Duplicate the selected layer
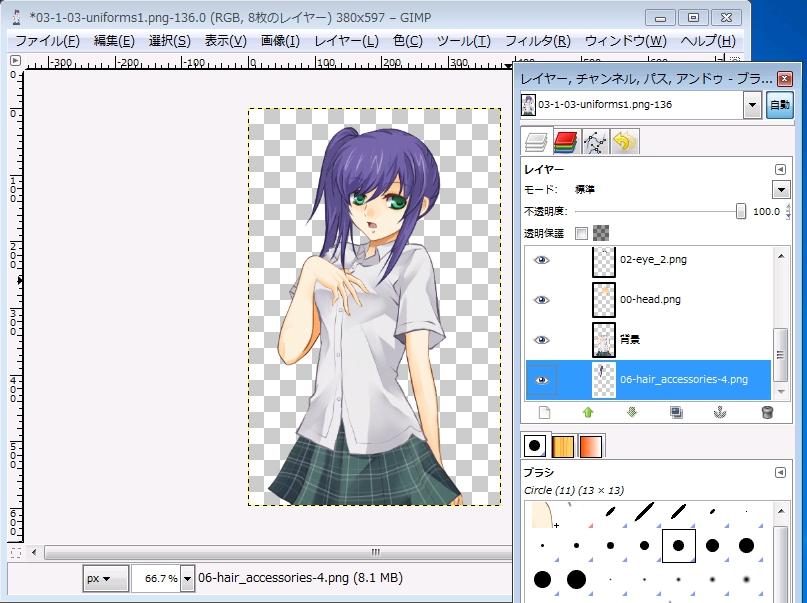This screenshot has width=807, height=603. click(x=676, y=413)
